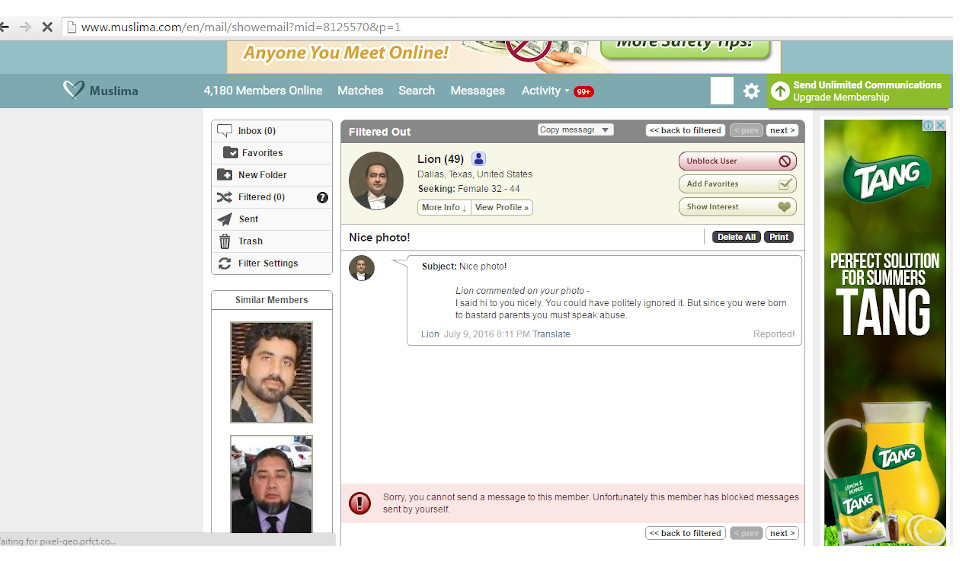Click the Muslima heart logo
Viewport: 960px width, 561px height.
(74, 90)
